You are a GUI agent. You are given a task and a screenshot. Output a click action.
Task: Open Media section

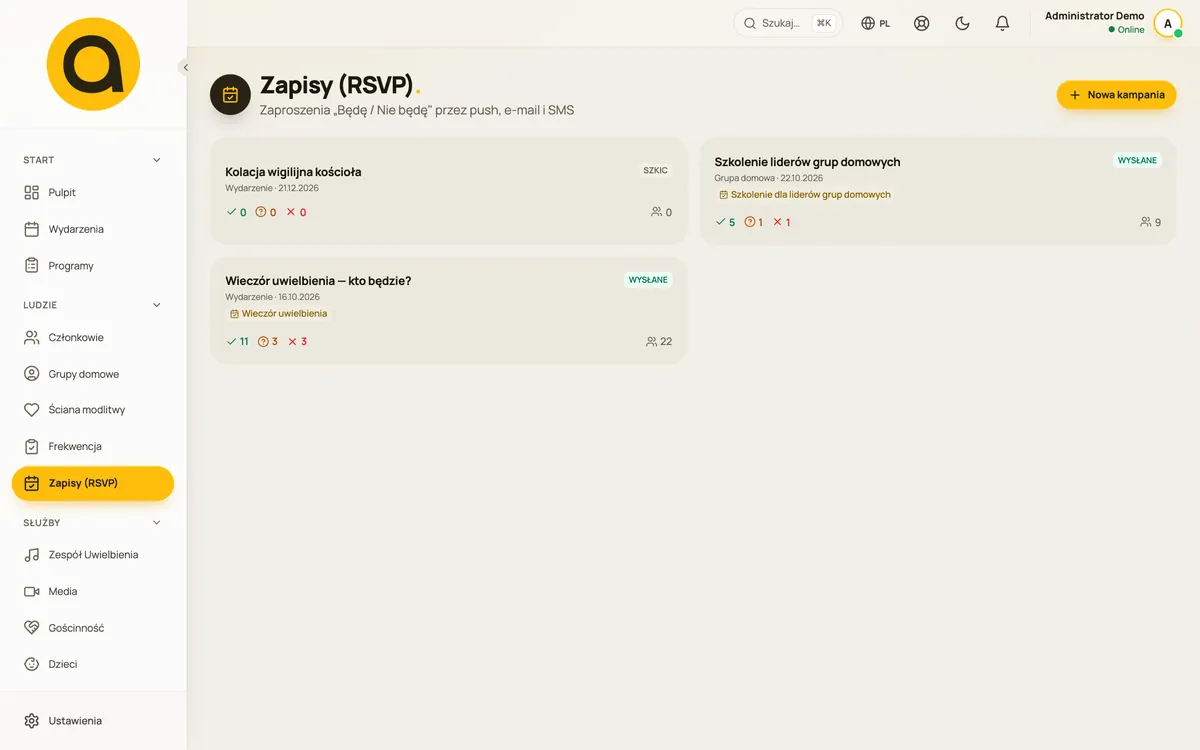[x=93, y=591]
